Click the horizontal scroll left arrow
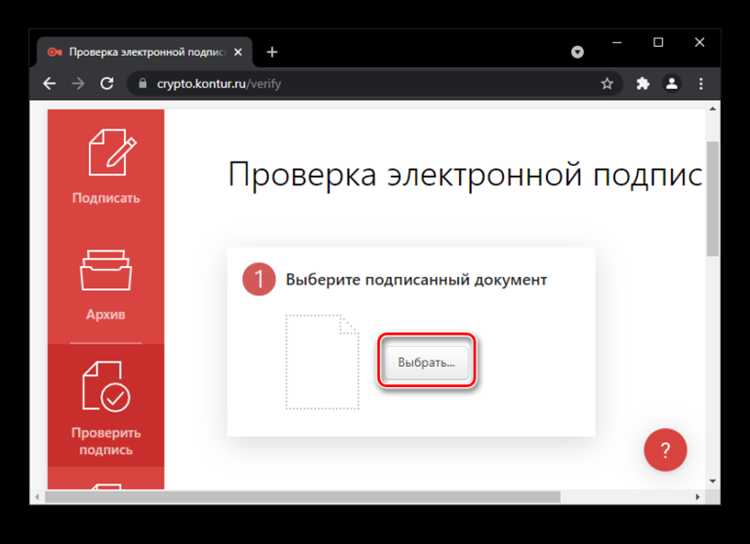This screenshot has height=544, width=750. [x=37, y=497]
